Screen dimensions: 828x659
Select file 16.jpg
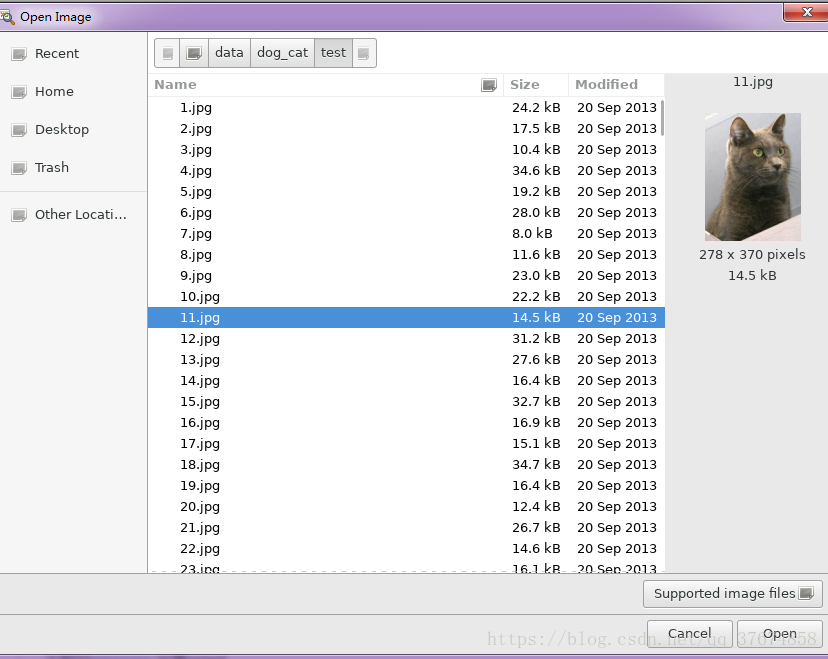pos(406,423)
